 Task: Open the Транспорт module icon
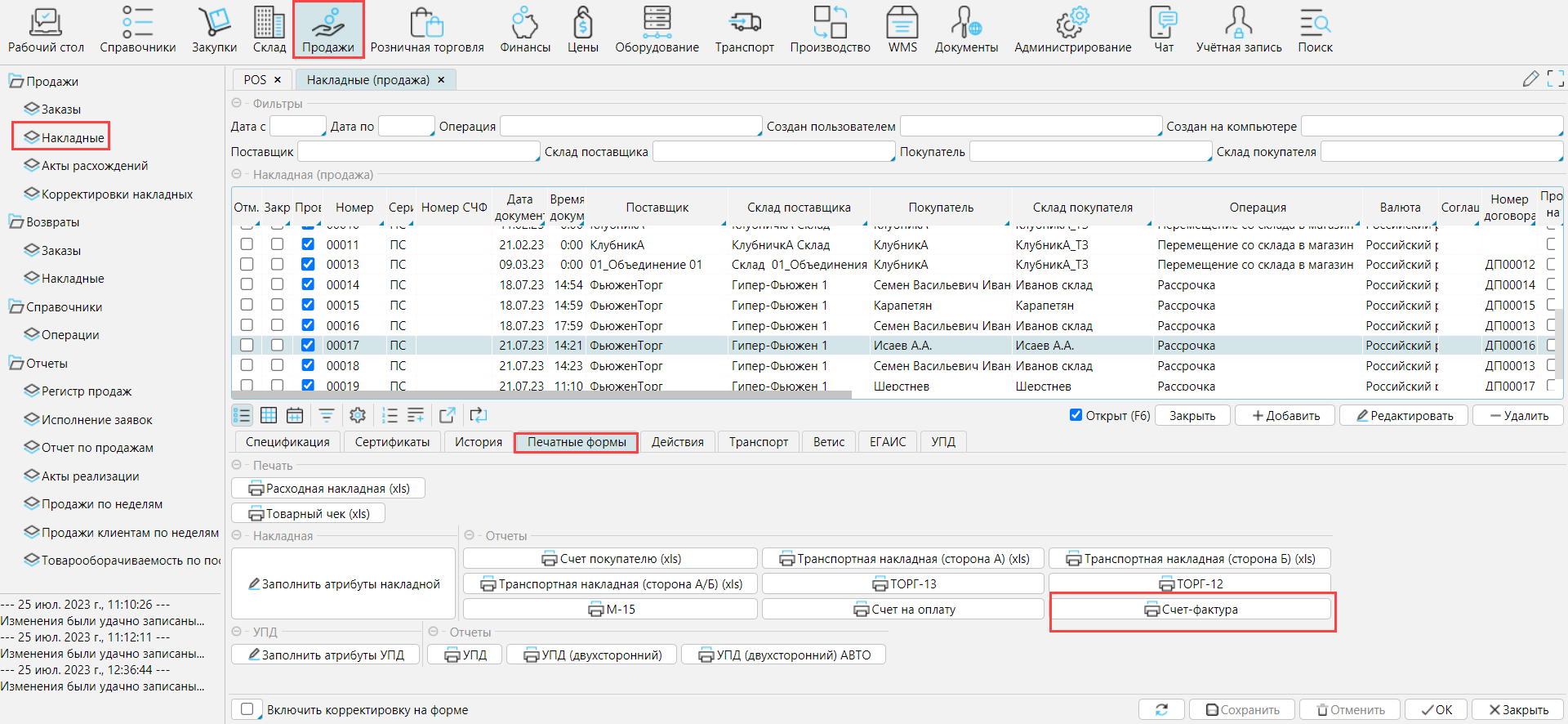pos(744,30)
